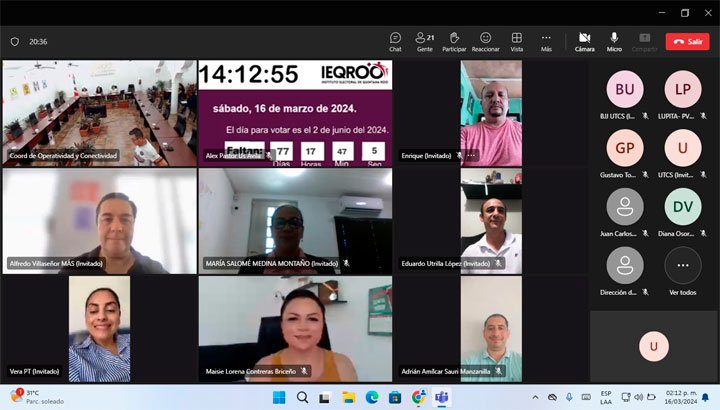Open the notifications bell icon

tap(705, 397)
